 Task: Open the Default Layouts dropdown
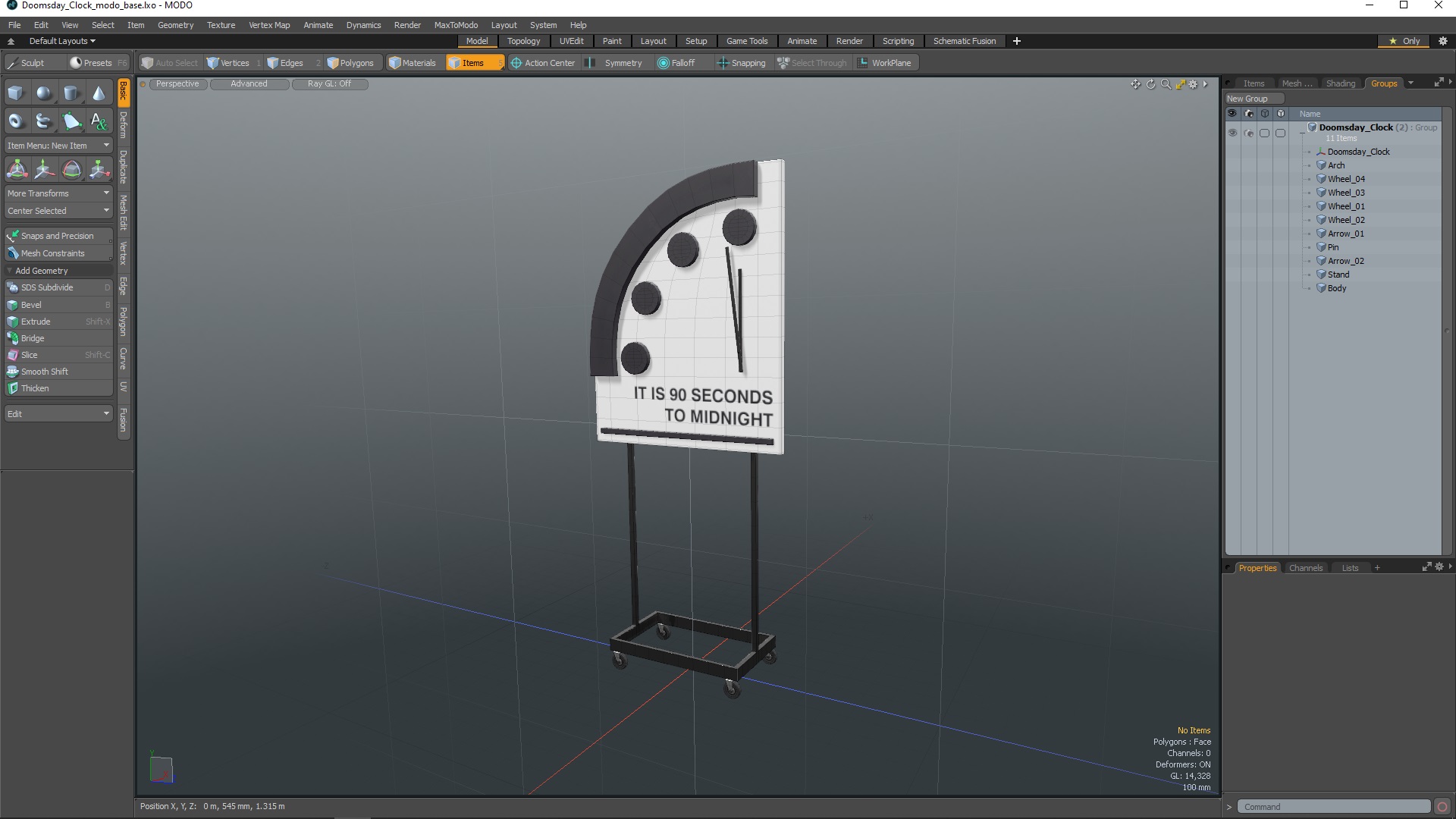coord(62,41)
